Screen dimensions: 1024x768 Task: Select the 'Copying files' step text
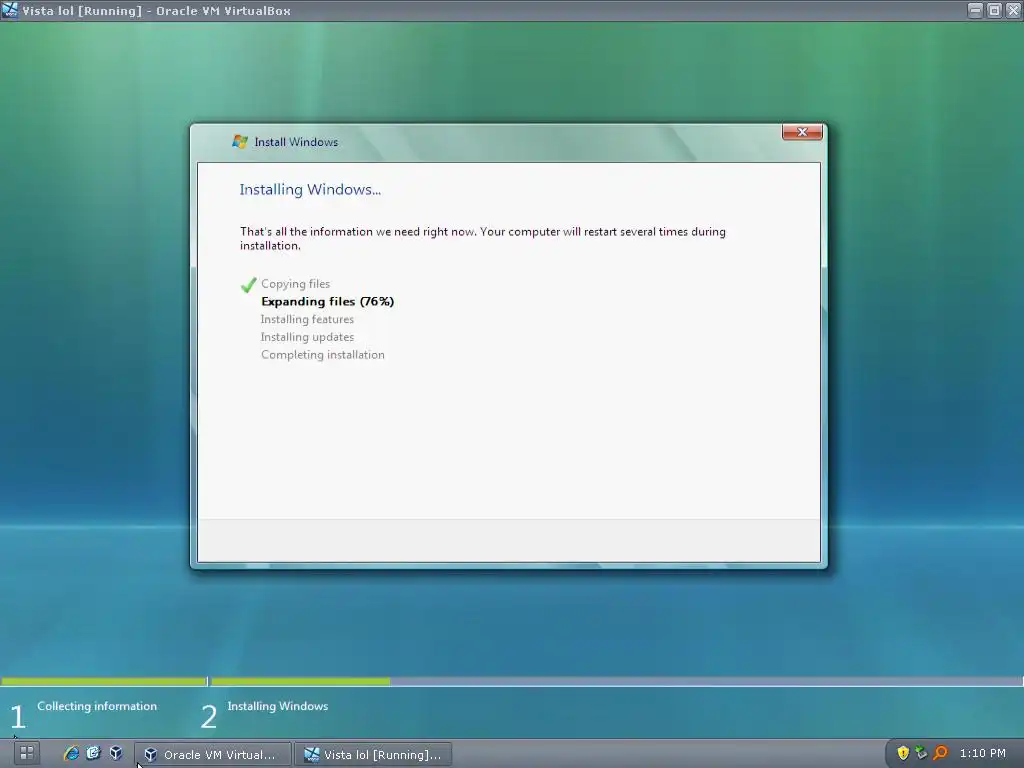click(295, 283)
